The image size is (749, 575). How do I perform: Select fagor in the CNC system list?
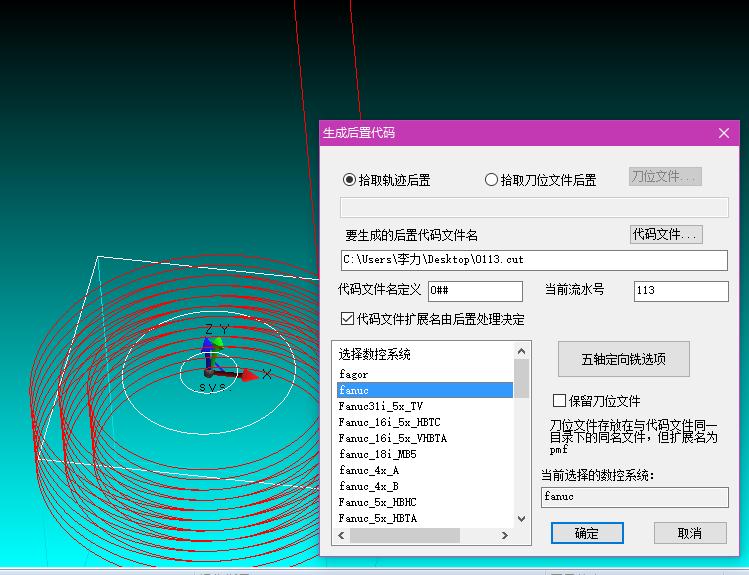click(x=425, y=374)
